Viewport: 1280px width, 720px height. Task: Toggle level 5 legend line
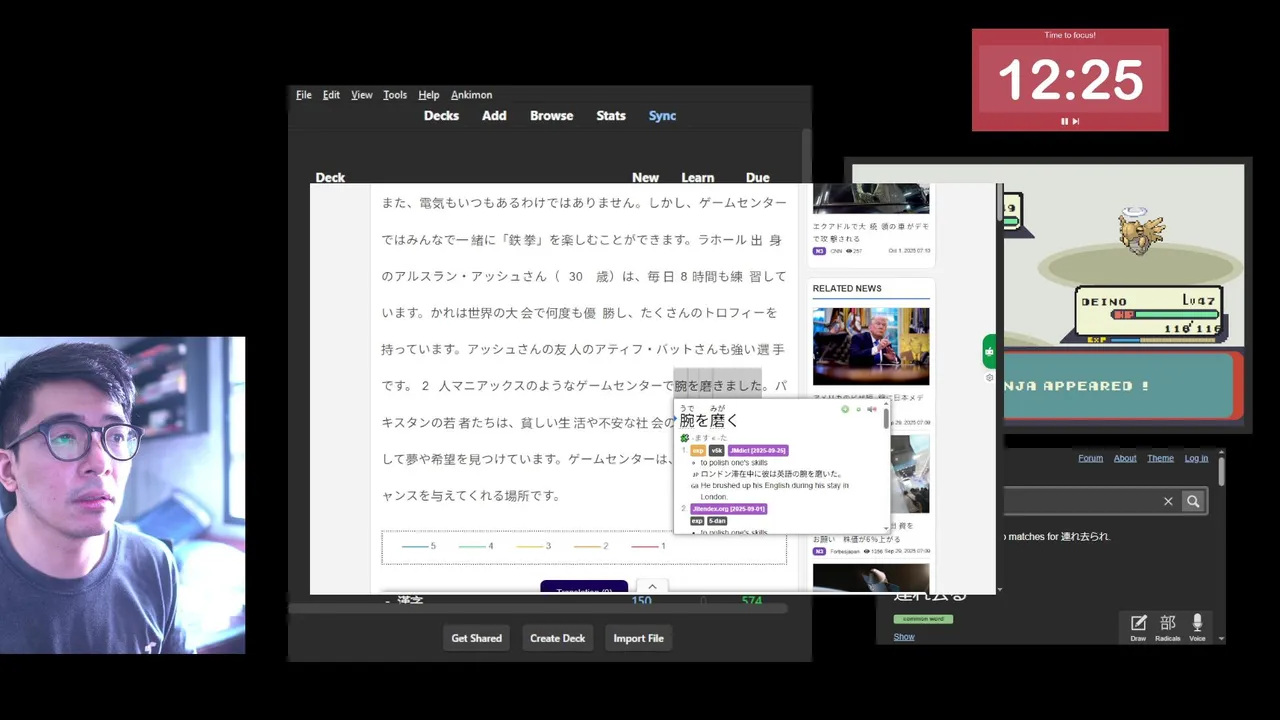[x=418, y=546]
